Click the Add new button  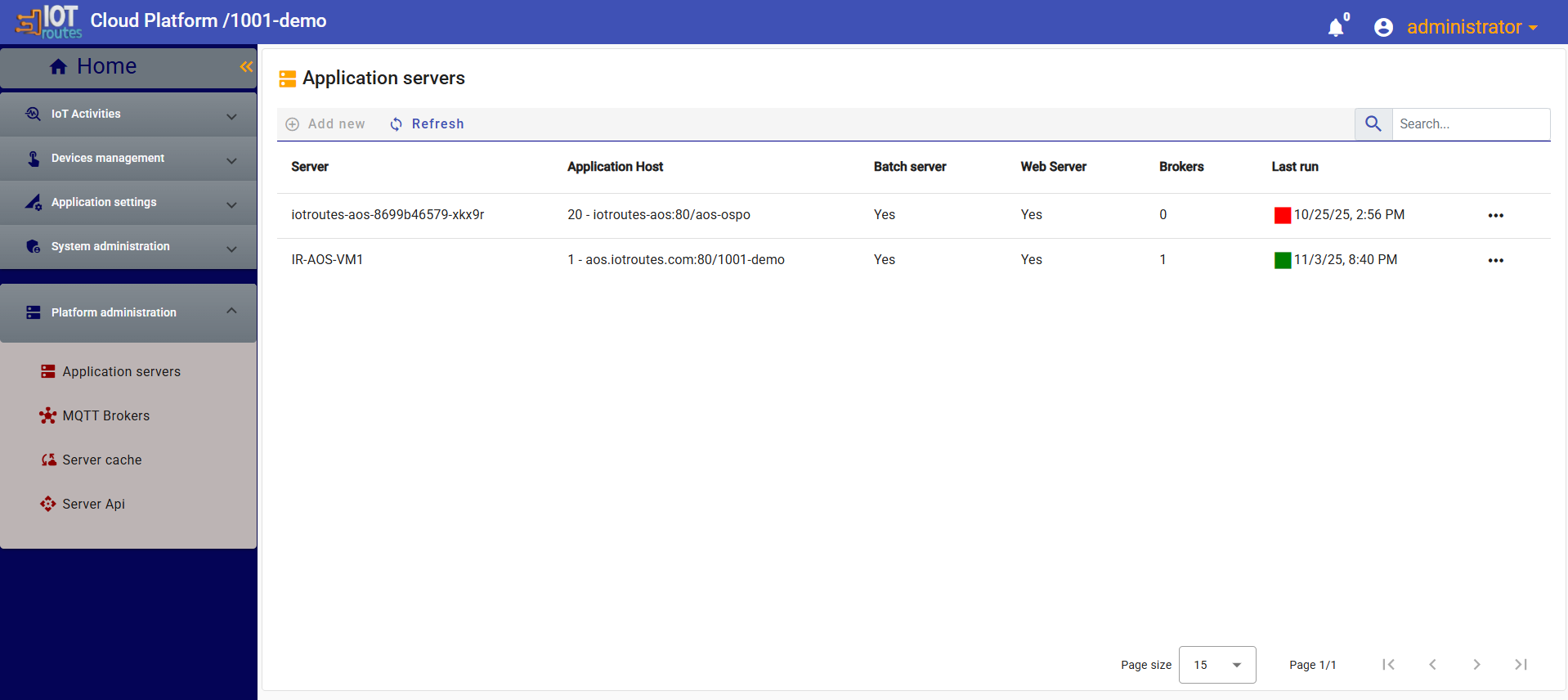(x=325, y=123)
